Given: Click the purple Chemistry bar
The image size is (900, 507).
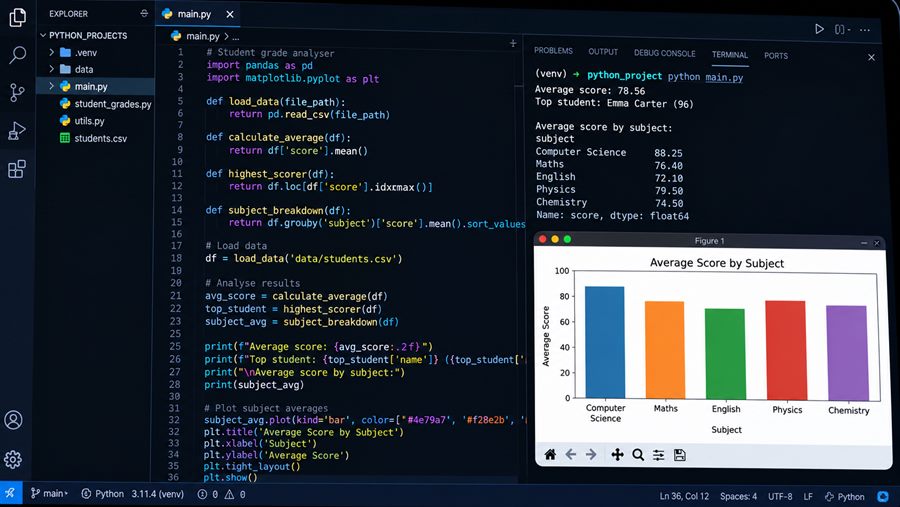Looking at the screenshot, I should [847, 353].
